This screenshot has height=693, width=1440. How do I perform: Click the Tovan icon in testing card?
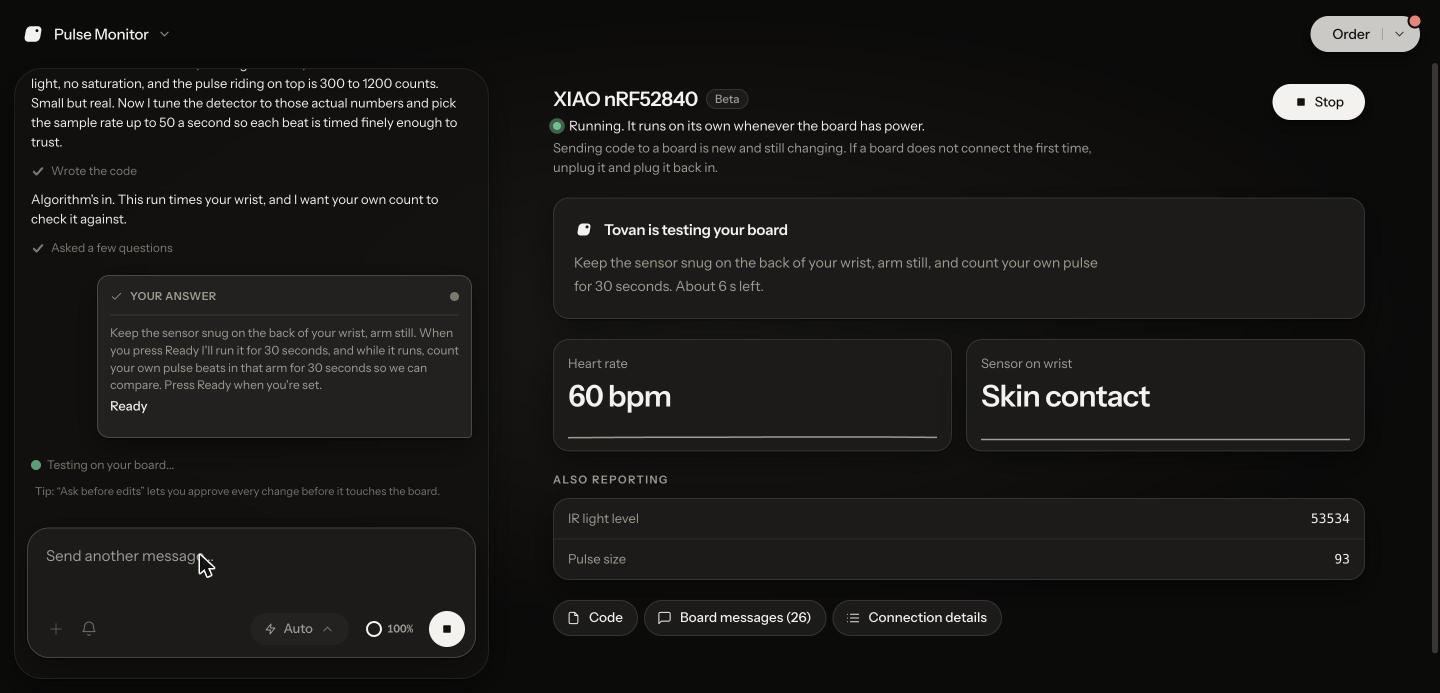click(x=584, y=230)
